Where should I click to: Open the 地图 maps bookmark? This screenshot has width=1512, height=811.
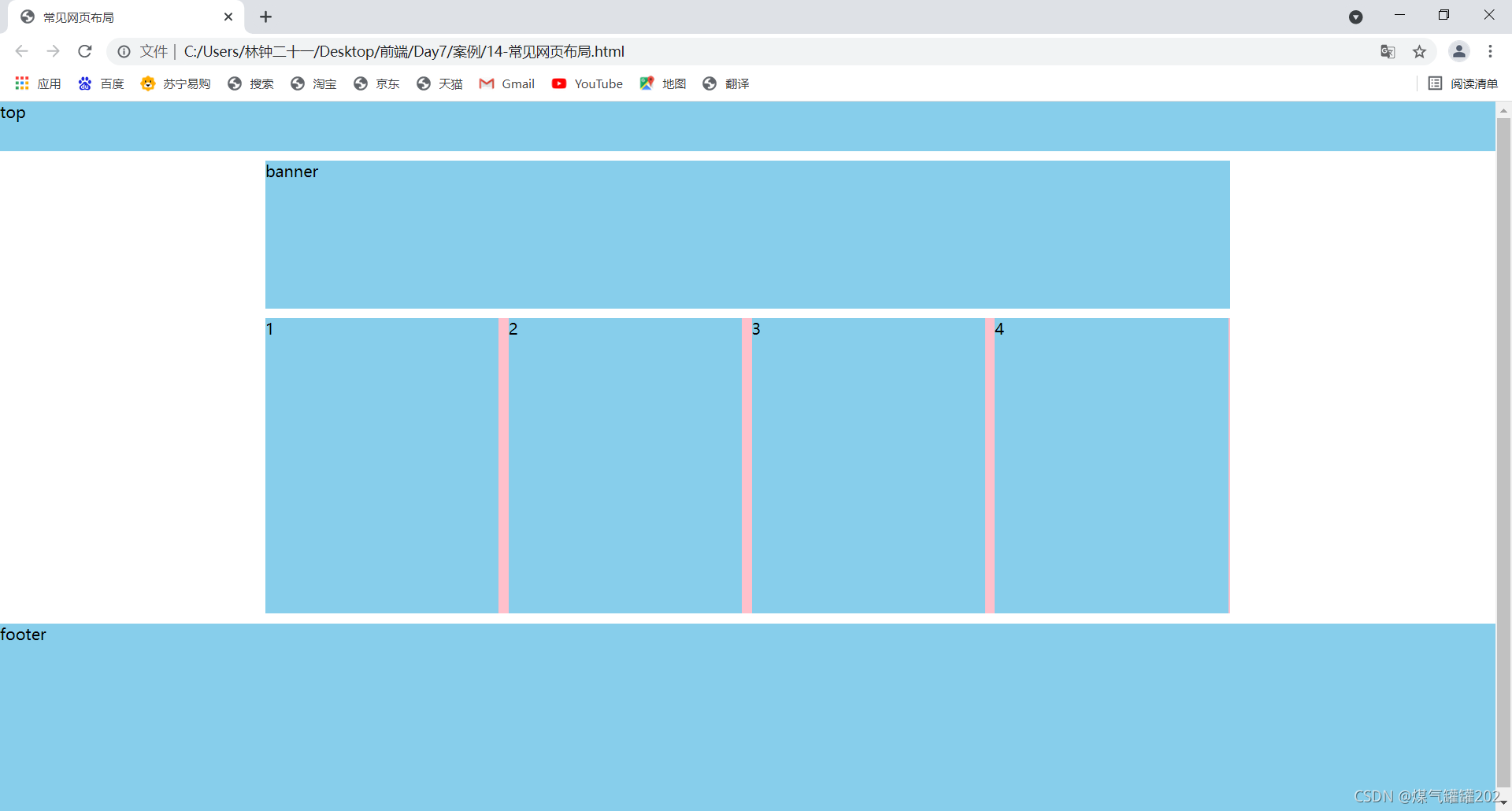point(663,83)
